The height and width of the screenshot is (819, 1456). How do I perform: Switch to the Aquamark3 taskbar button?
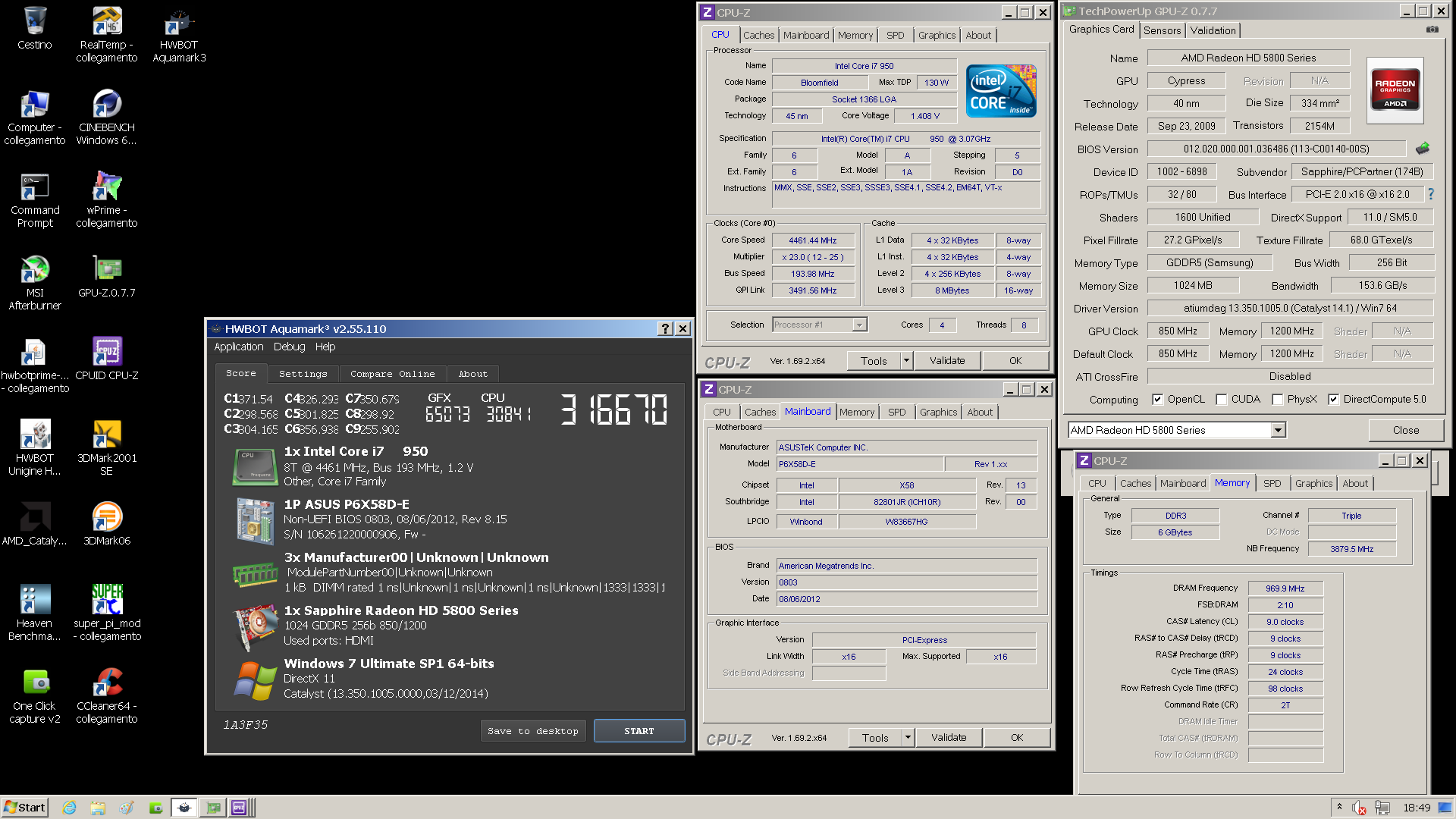(184, 808)
